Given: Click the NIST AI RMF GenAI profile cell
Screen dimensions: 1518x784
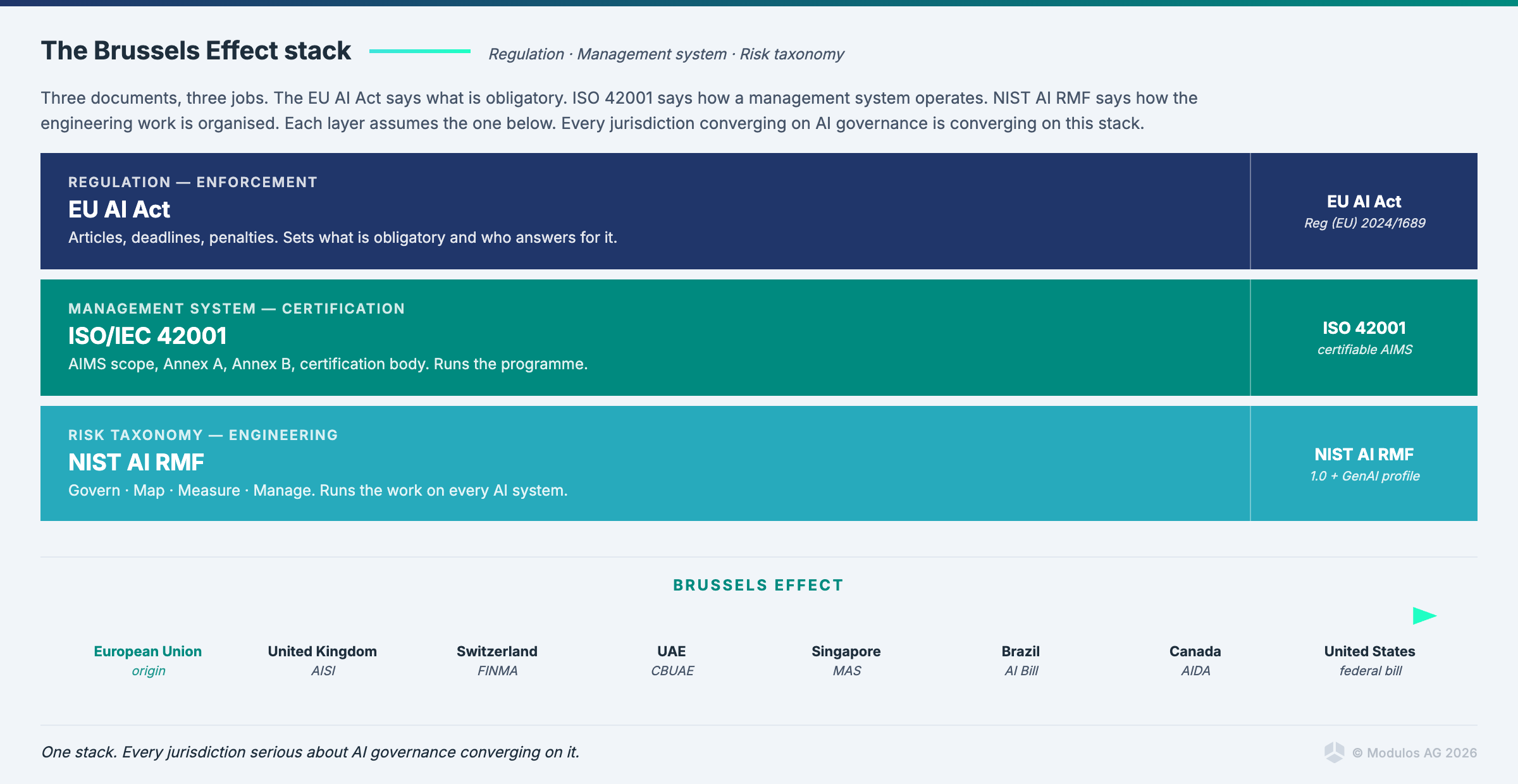Looking at the screenshot, I should tap(1364, 464).
